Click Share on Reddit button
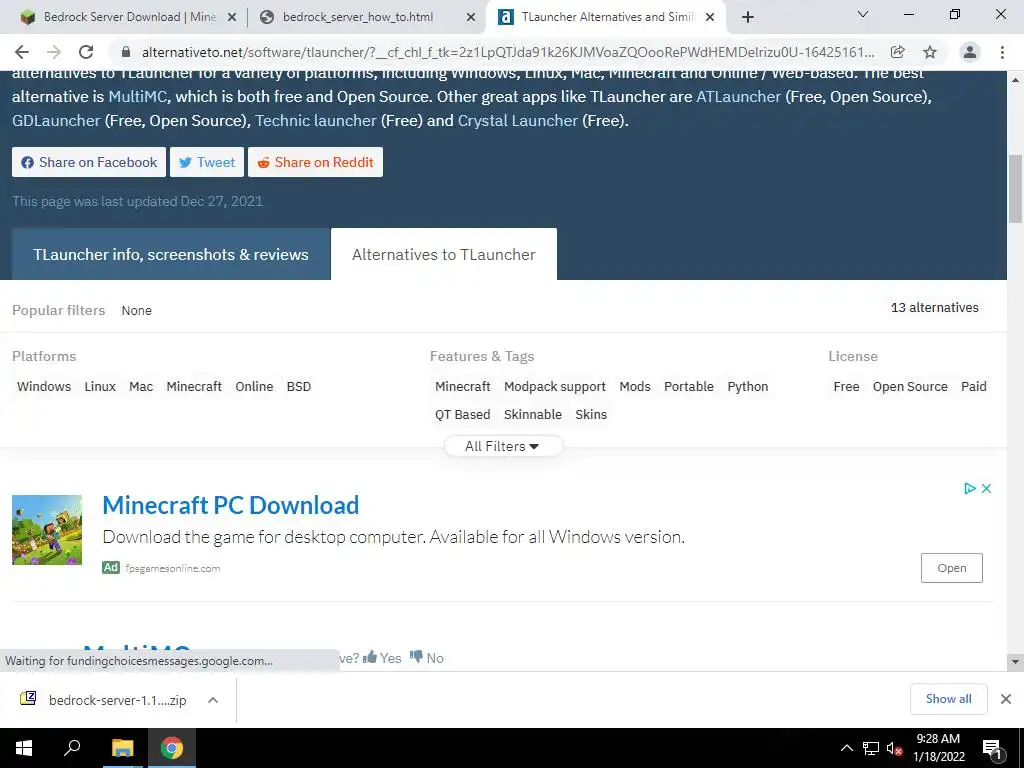The height and width of the screenshot is (768, 1024). point(315,162)
